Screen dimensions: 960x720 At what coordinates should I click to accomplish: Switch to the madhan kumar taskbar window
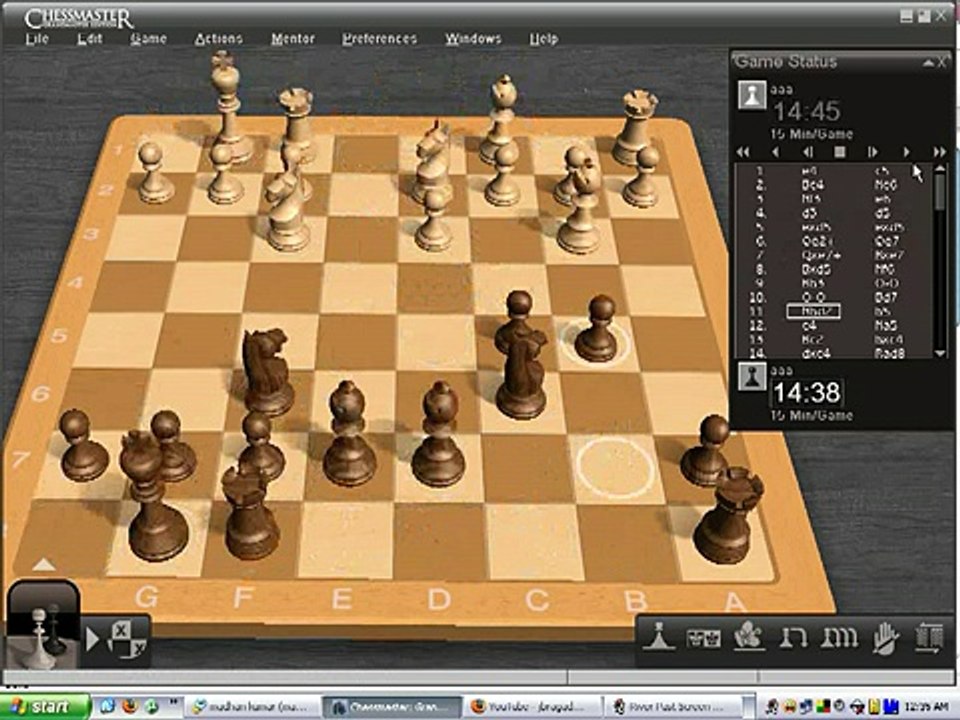[252, 707]
